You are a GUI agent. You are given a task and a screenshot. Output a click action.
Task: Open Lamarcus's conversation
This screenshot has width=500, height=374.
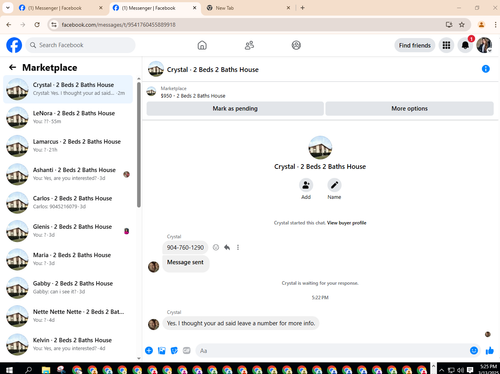[x=68, y=146]
